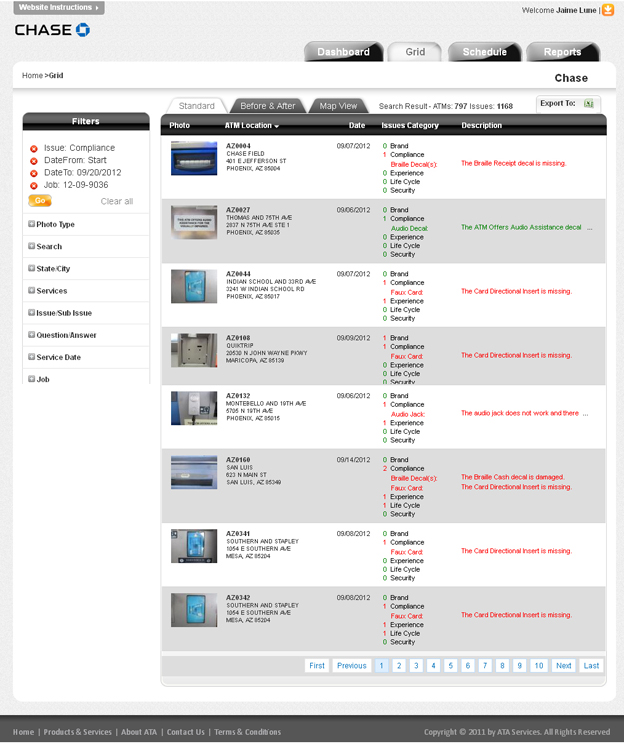Open footer Home link

23,732
